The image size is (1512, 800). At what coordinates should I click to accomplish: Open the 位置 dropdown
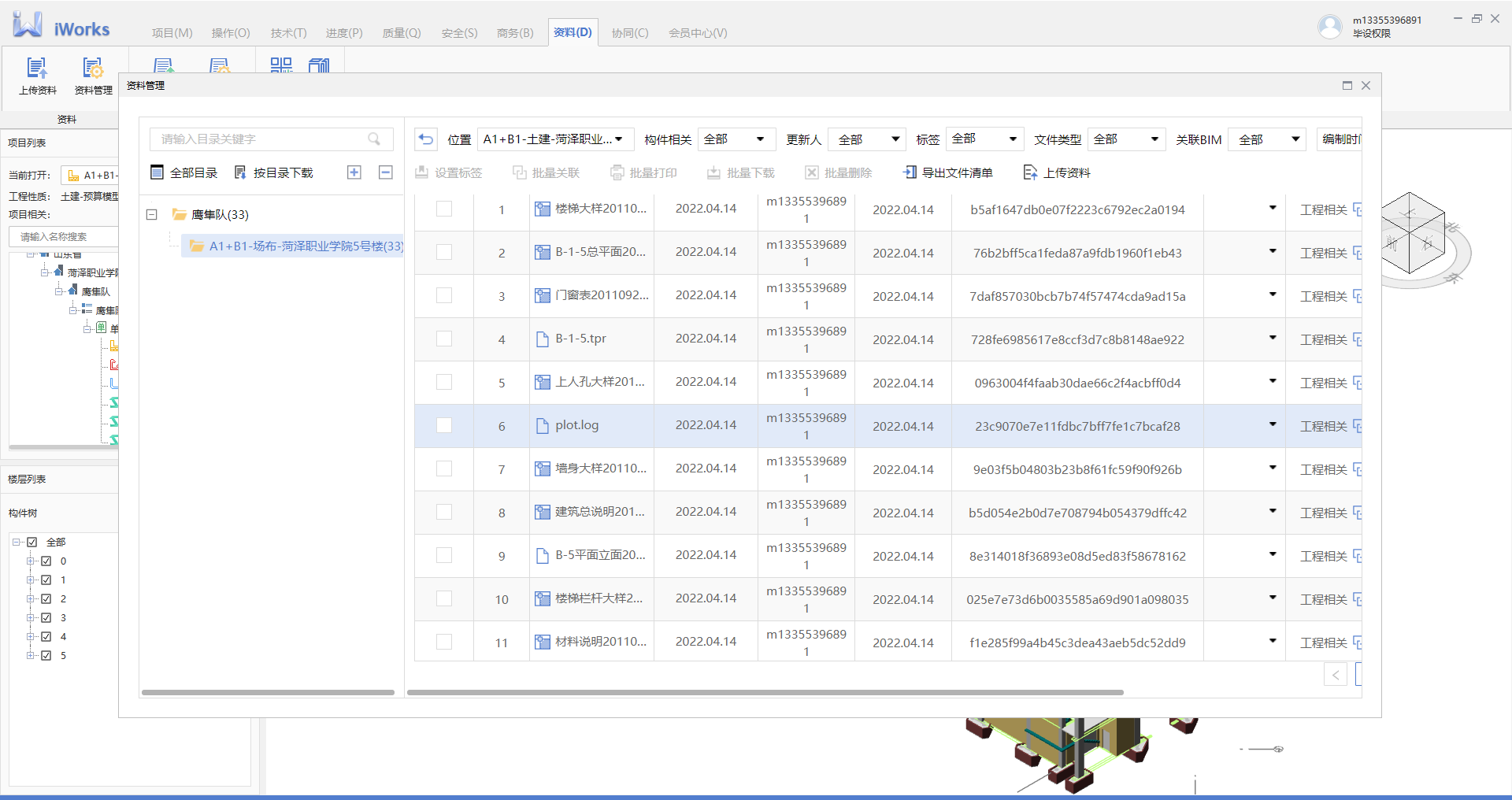[x=556, y=139]
